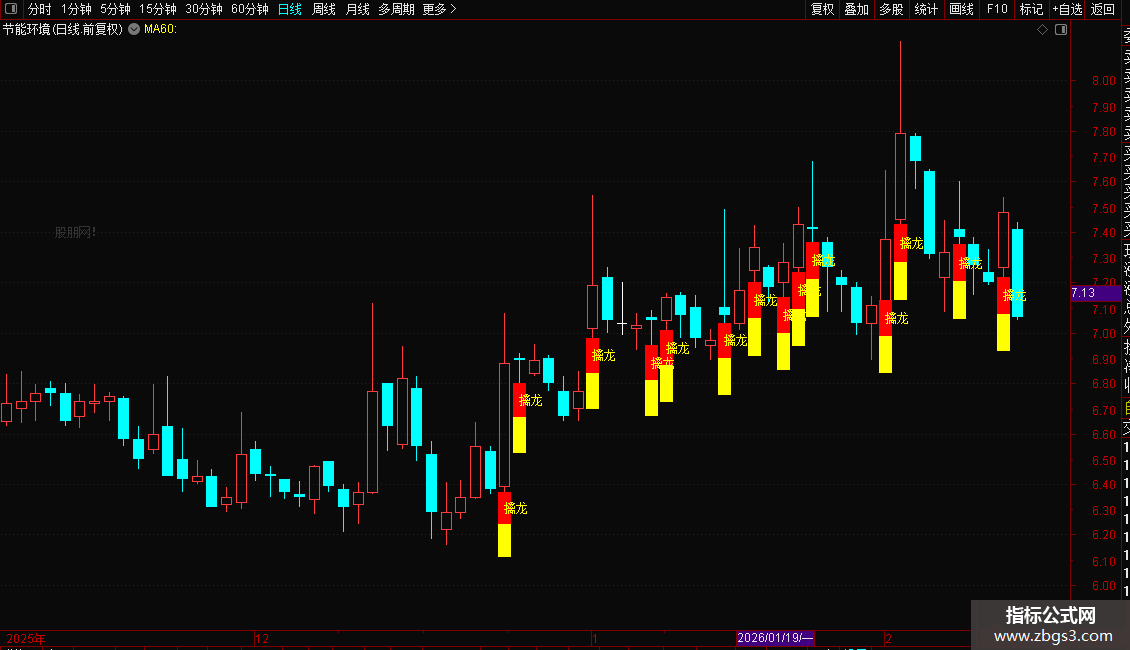
Task: Click the 8.00 price axis label
Action: click(x=1104, y=81)
